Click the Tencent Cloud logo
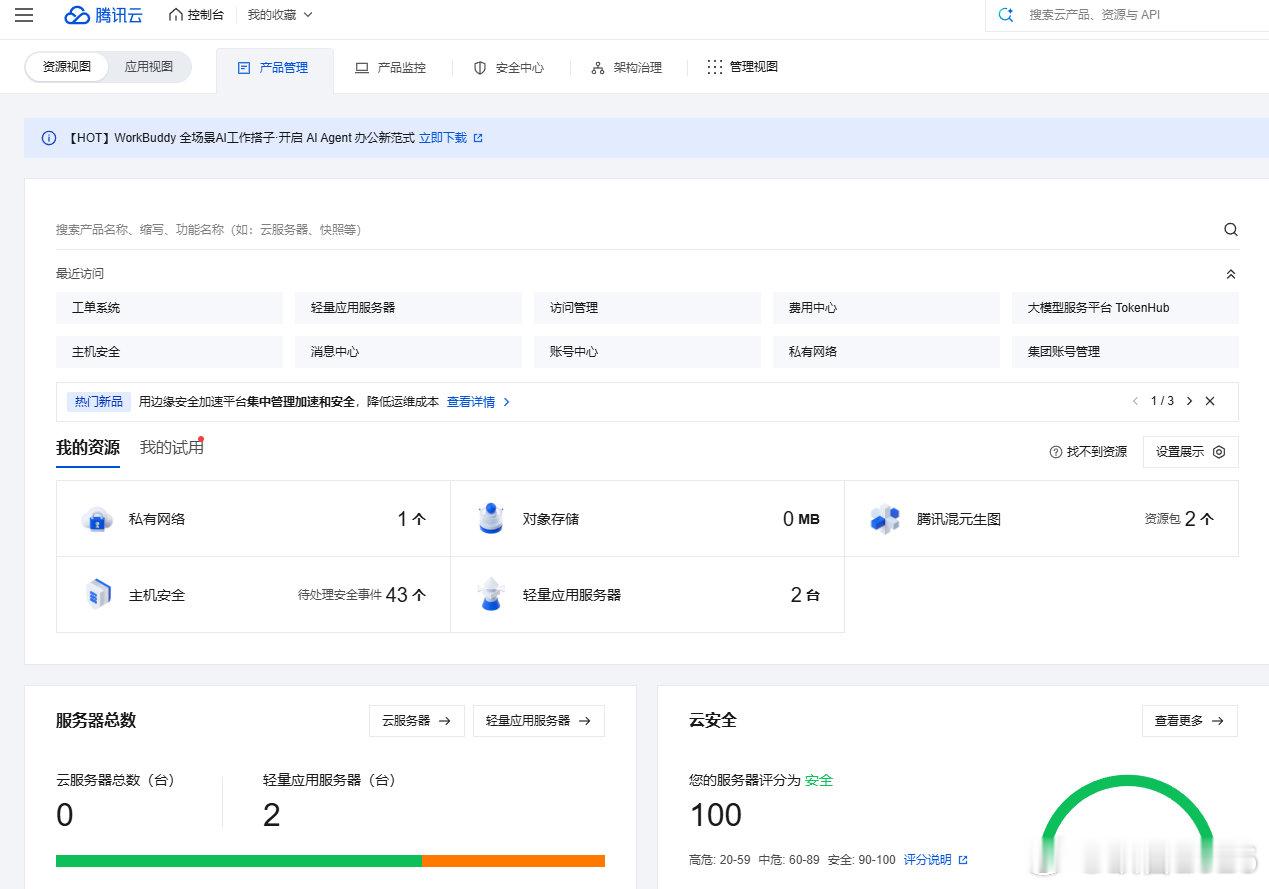Viewport: 1269px width, 889px height. 103,15
